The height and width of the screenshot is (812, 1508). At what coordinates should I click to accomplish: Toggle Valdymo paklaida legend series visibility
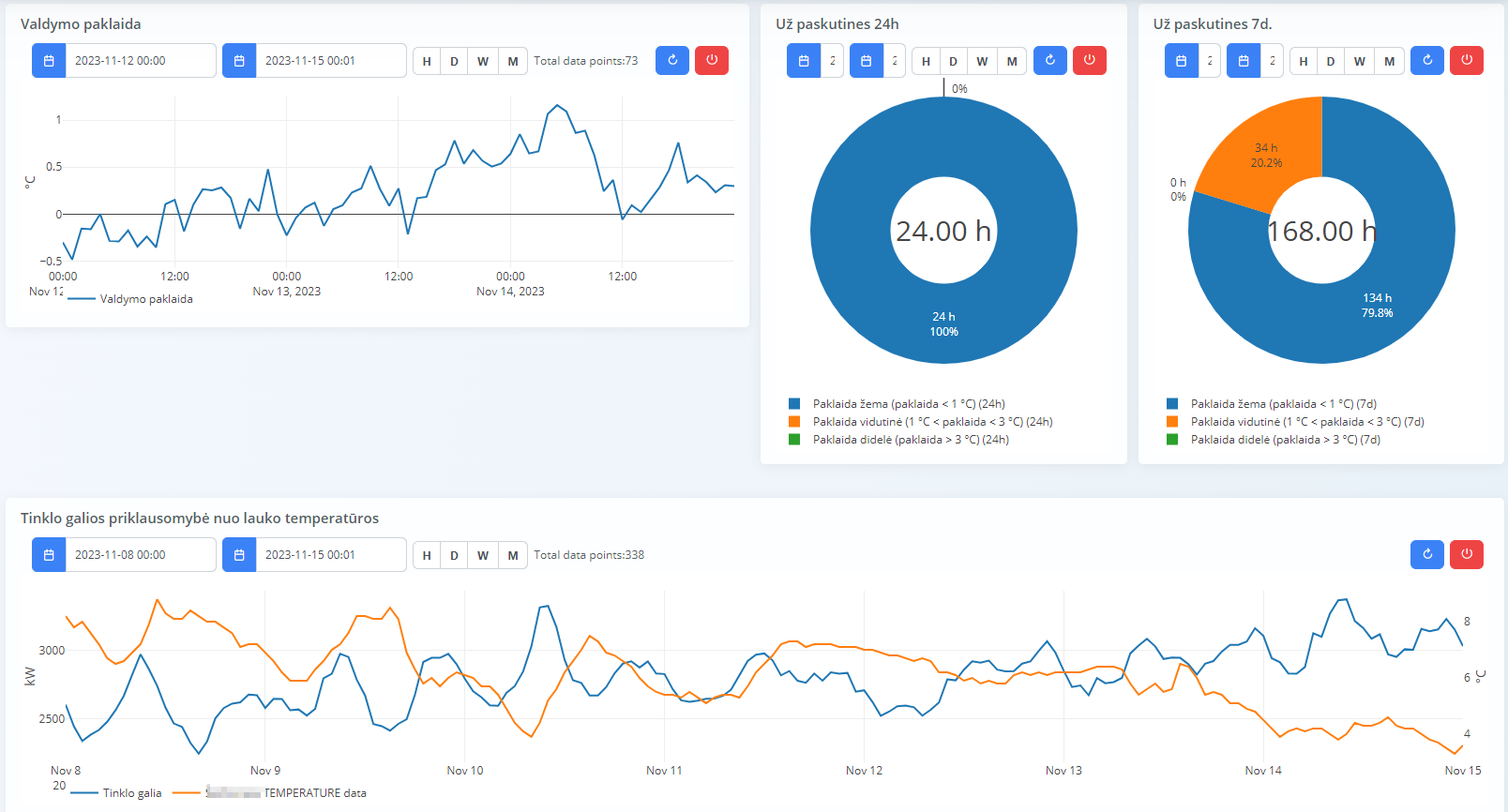pyautogui.click(x=145, y=299)
